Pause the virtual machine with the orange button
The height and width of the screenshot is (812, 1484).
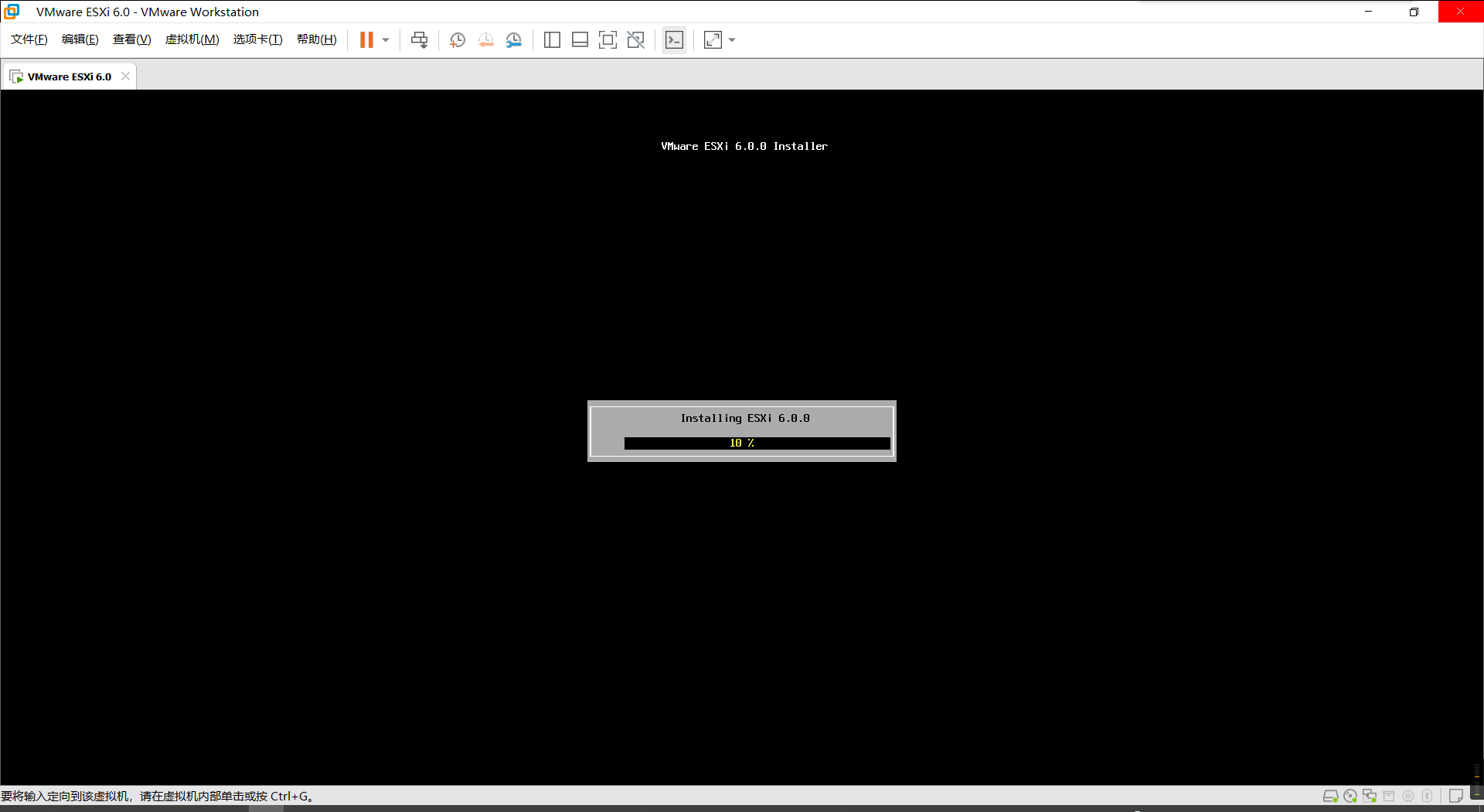(366, 40)
